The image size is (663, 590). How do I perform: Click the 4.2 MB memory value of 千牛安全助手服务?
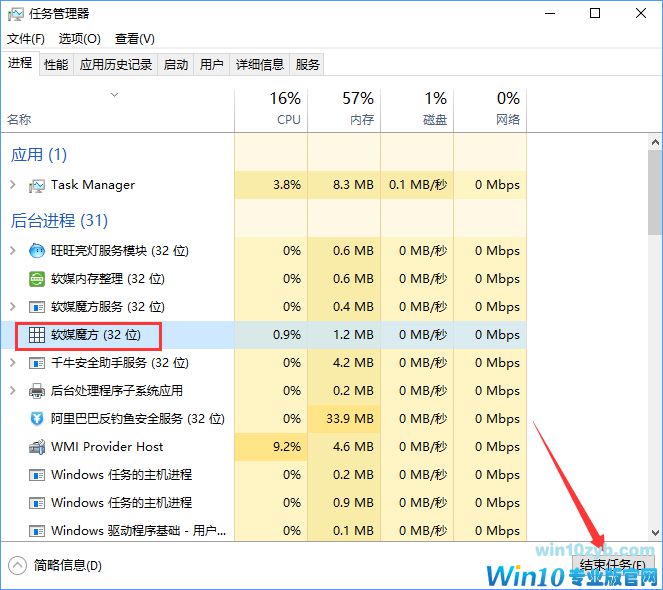point(353,363)
